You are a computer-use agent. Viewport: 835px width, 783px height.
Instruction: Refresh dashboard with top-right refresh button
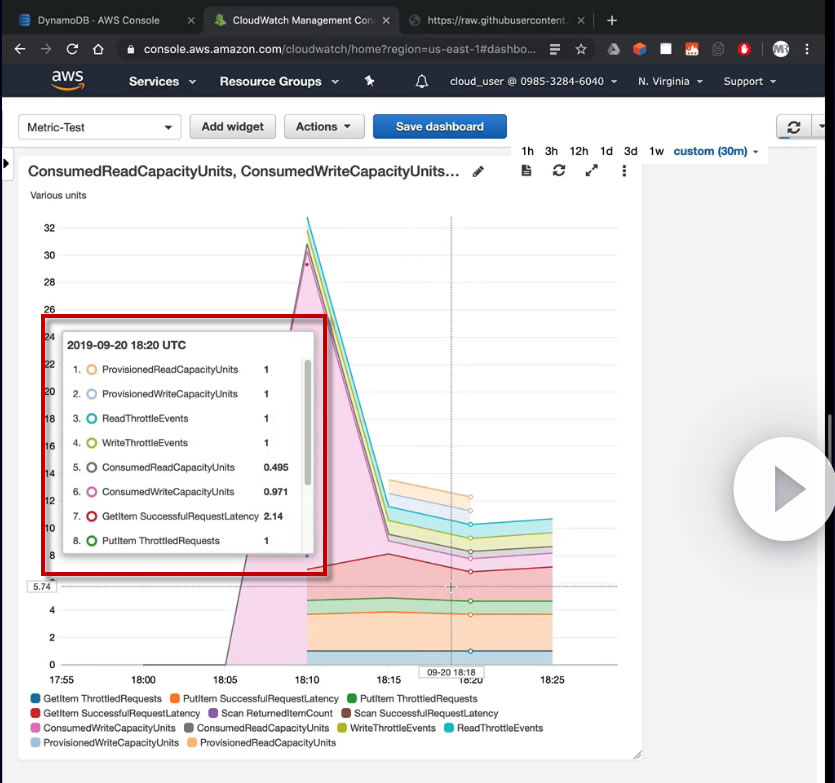[794, 127]
